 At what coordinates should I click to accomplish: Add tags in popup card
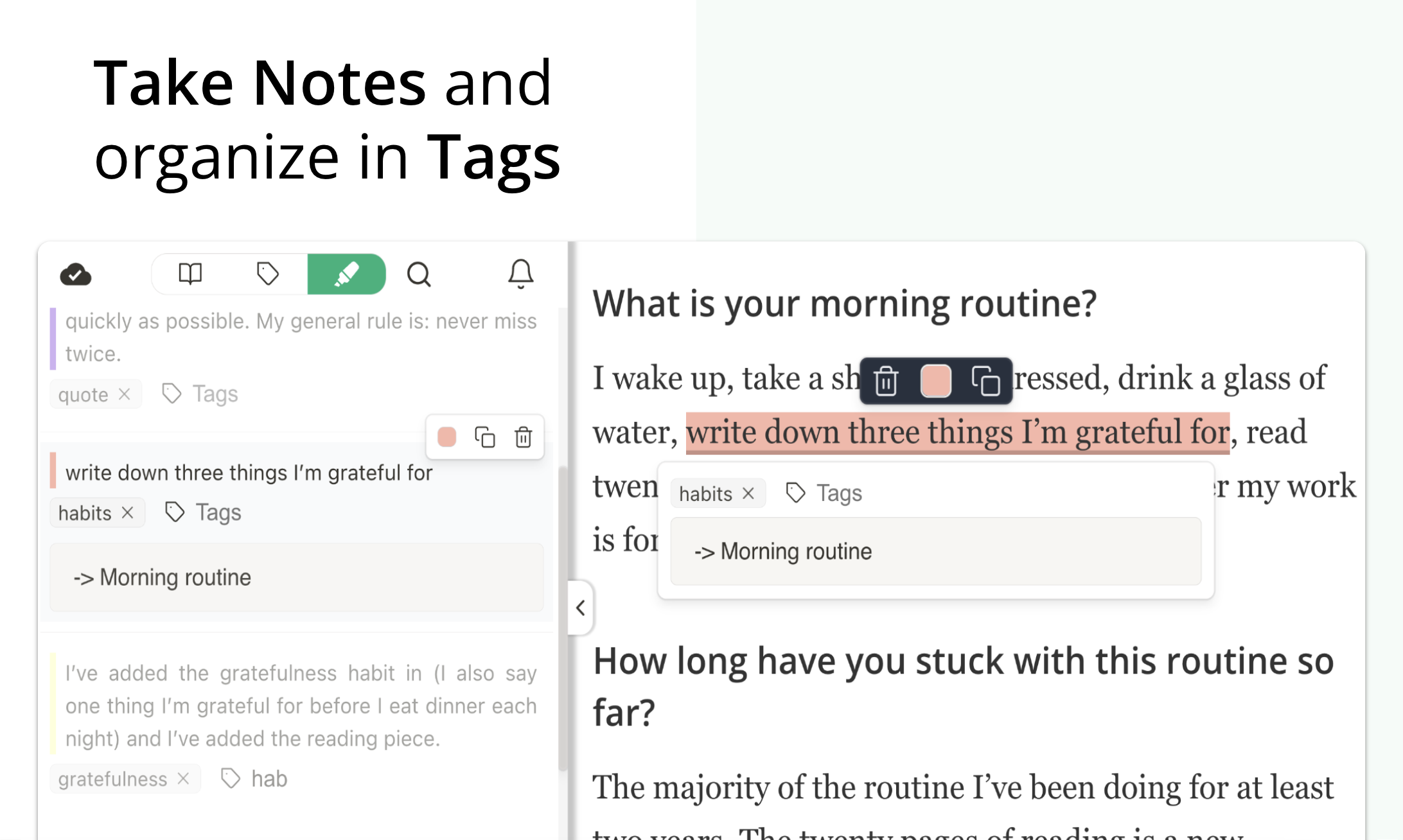tap(824, 493)
